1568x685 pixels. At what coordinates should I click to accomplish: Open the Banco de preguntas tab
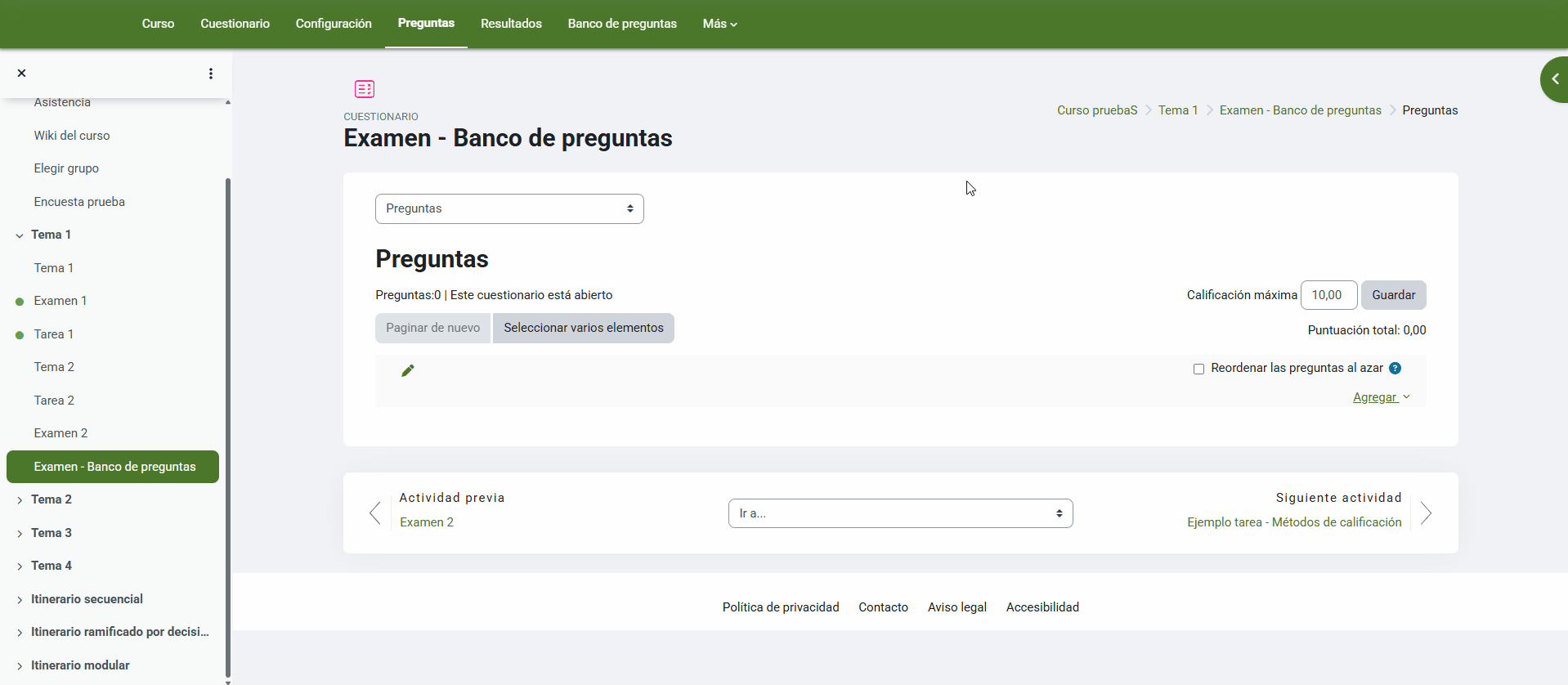click(622, 24)
